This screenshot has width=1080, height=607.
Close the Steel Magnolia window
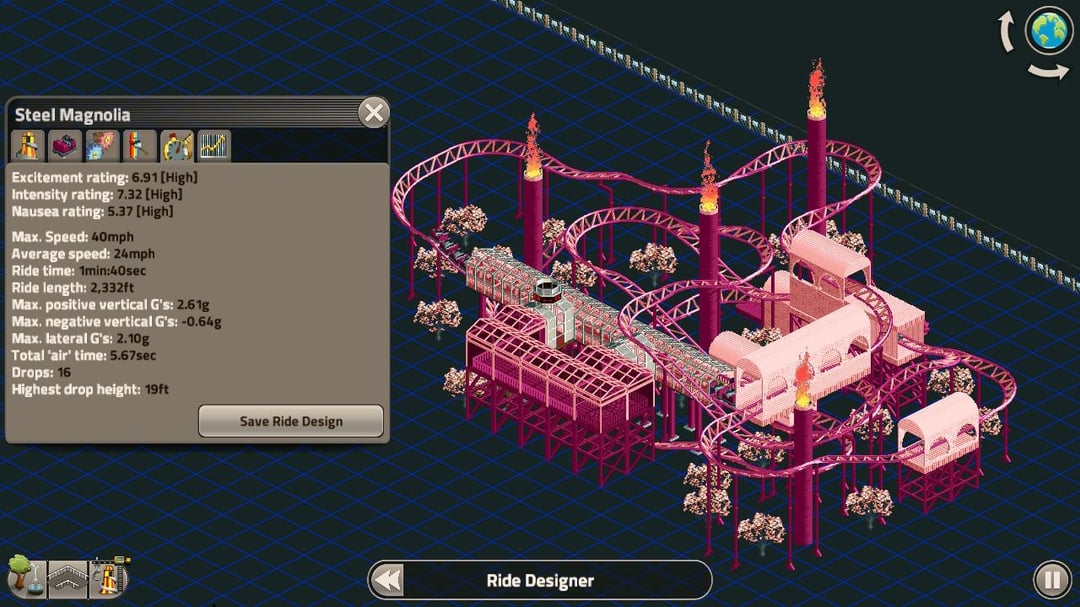point(373,113)
